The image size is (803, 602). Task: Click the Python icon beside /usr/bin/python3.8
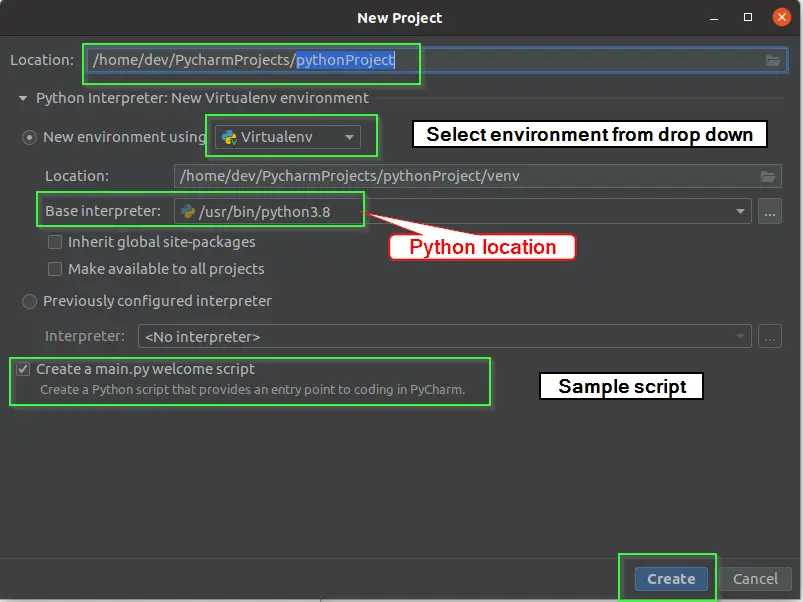[x=188, y=211]
